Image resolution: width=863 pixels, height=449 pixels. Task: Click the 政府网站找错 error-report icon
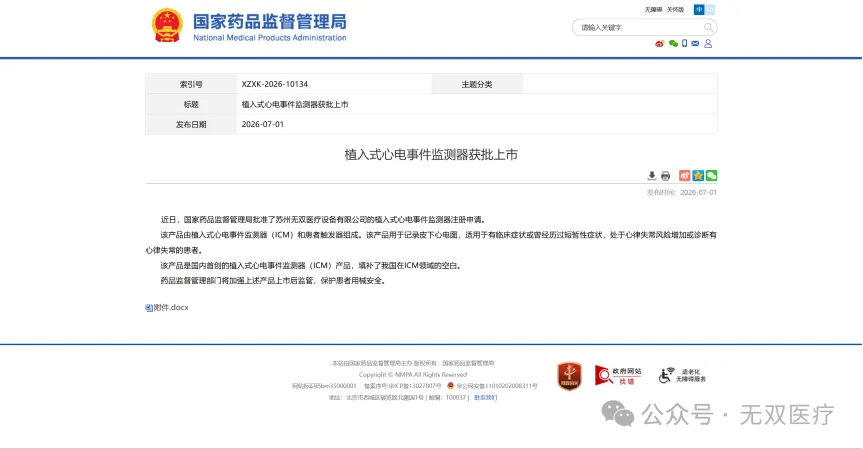618,376
